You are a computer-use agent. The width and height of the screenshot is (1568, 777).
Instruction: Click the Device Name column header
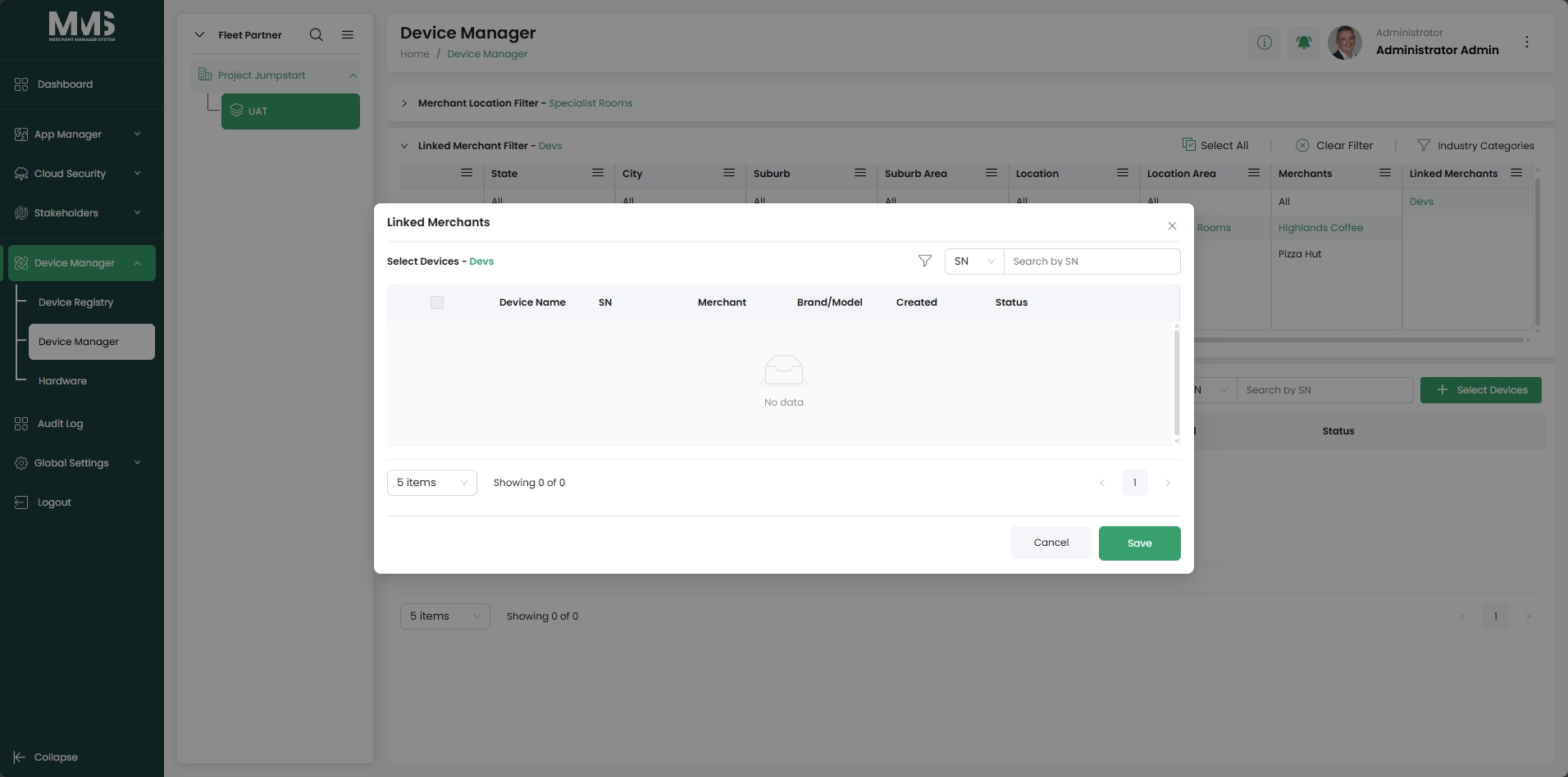pyautogui.click(x=532, y=302)
